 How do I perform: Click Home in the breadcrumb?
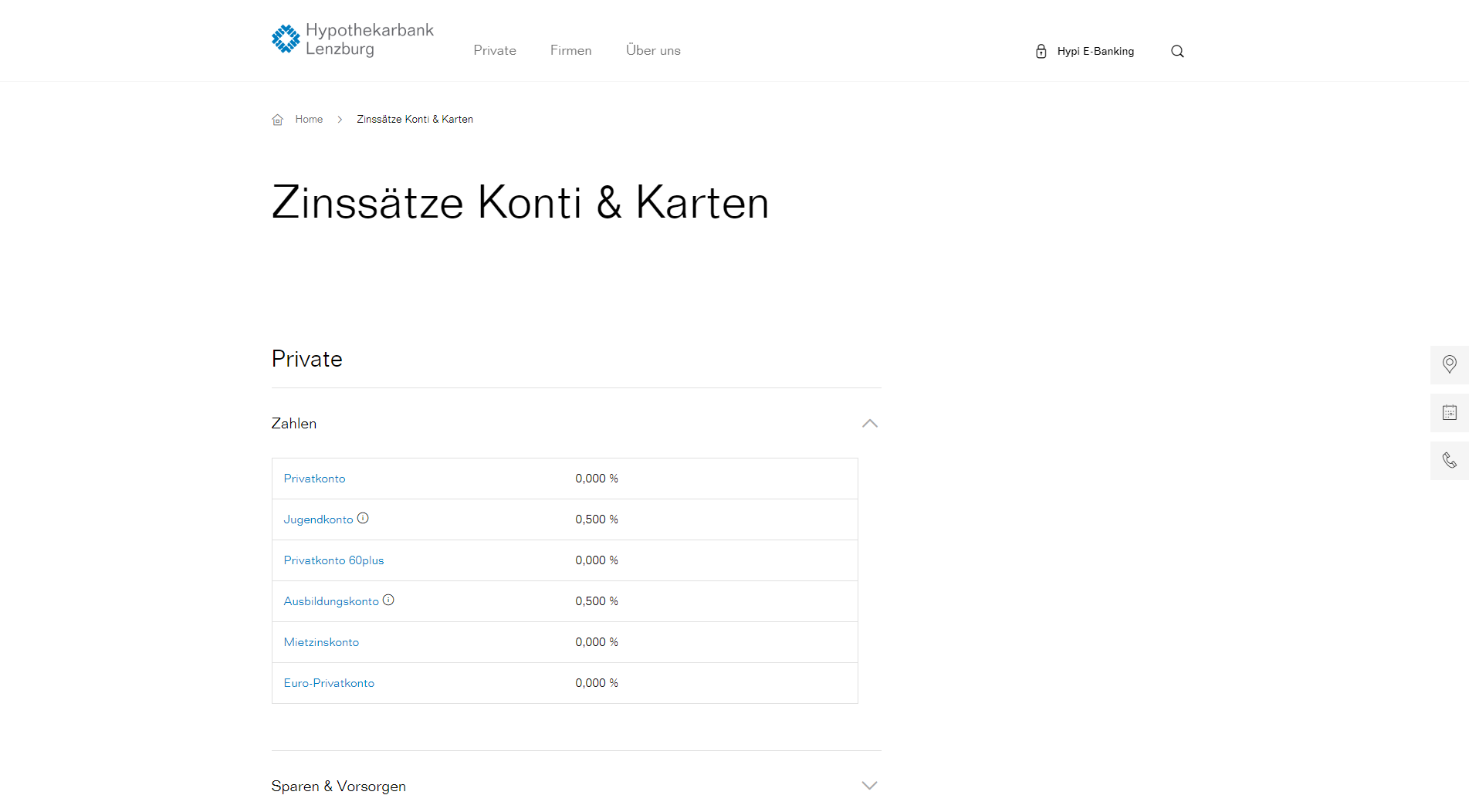pos(309,120)
